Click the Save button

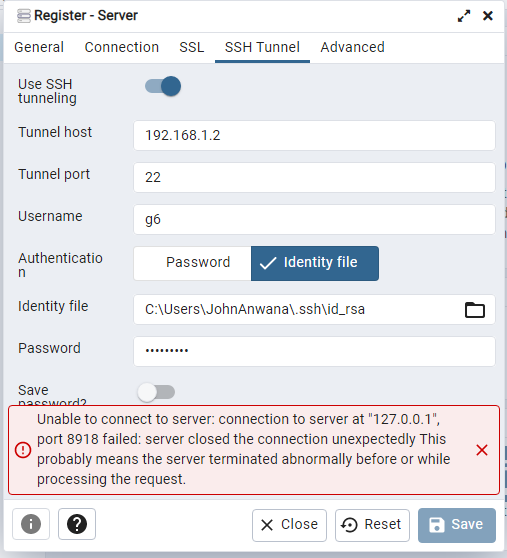[x=457, y=525]
